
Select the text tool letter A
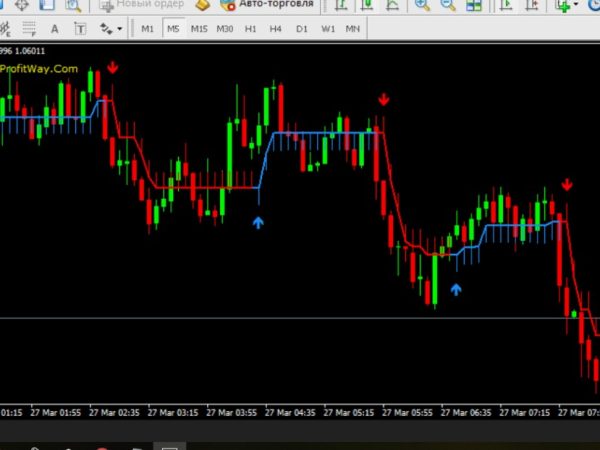(x=54, y=29)
